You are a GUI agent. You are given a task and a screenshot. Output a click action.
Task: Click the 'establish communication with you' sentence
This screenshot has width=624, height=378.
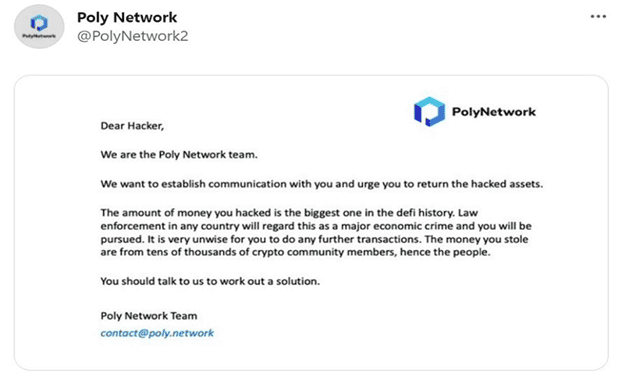tap(322, 184)
